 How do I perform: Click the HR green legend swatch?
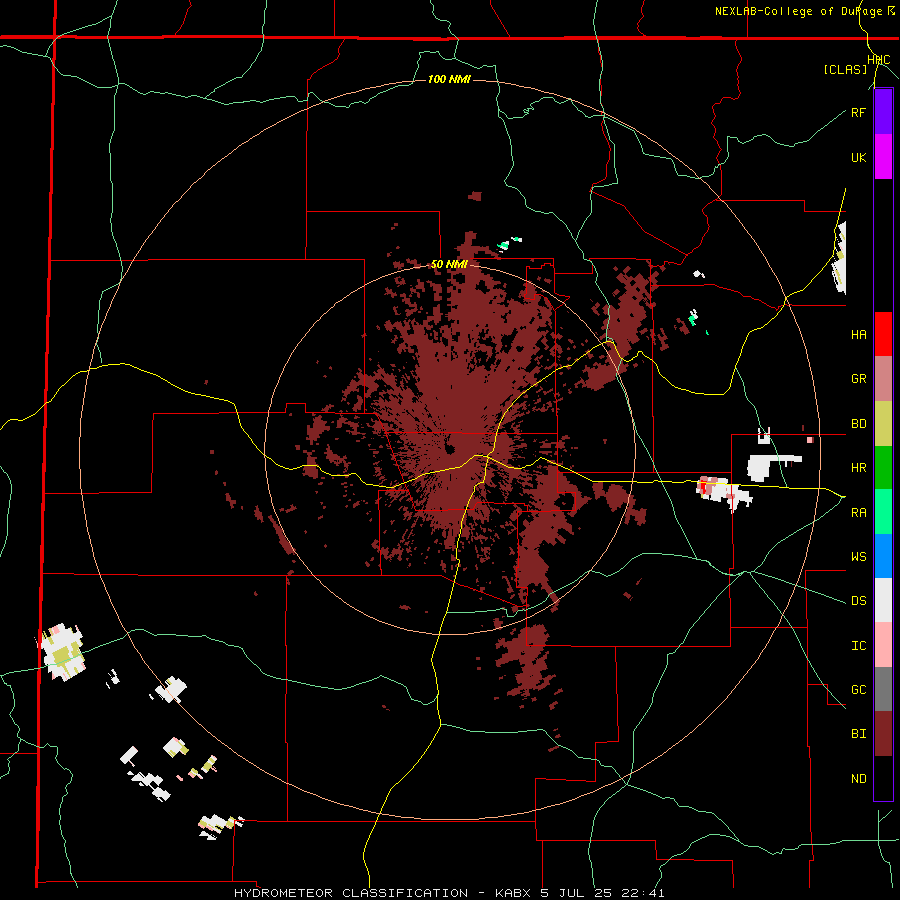coord(883,468)
